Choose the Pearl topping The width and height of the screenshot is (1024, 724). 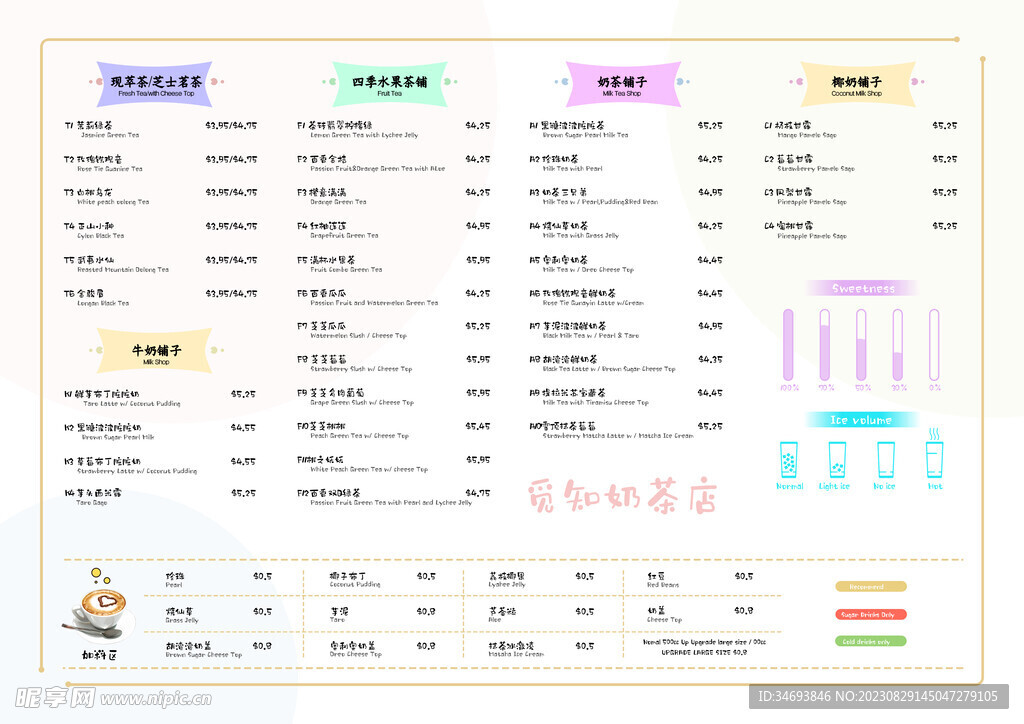(x=218, y=580)
